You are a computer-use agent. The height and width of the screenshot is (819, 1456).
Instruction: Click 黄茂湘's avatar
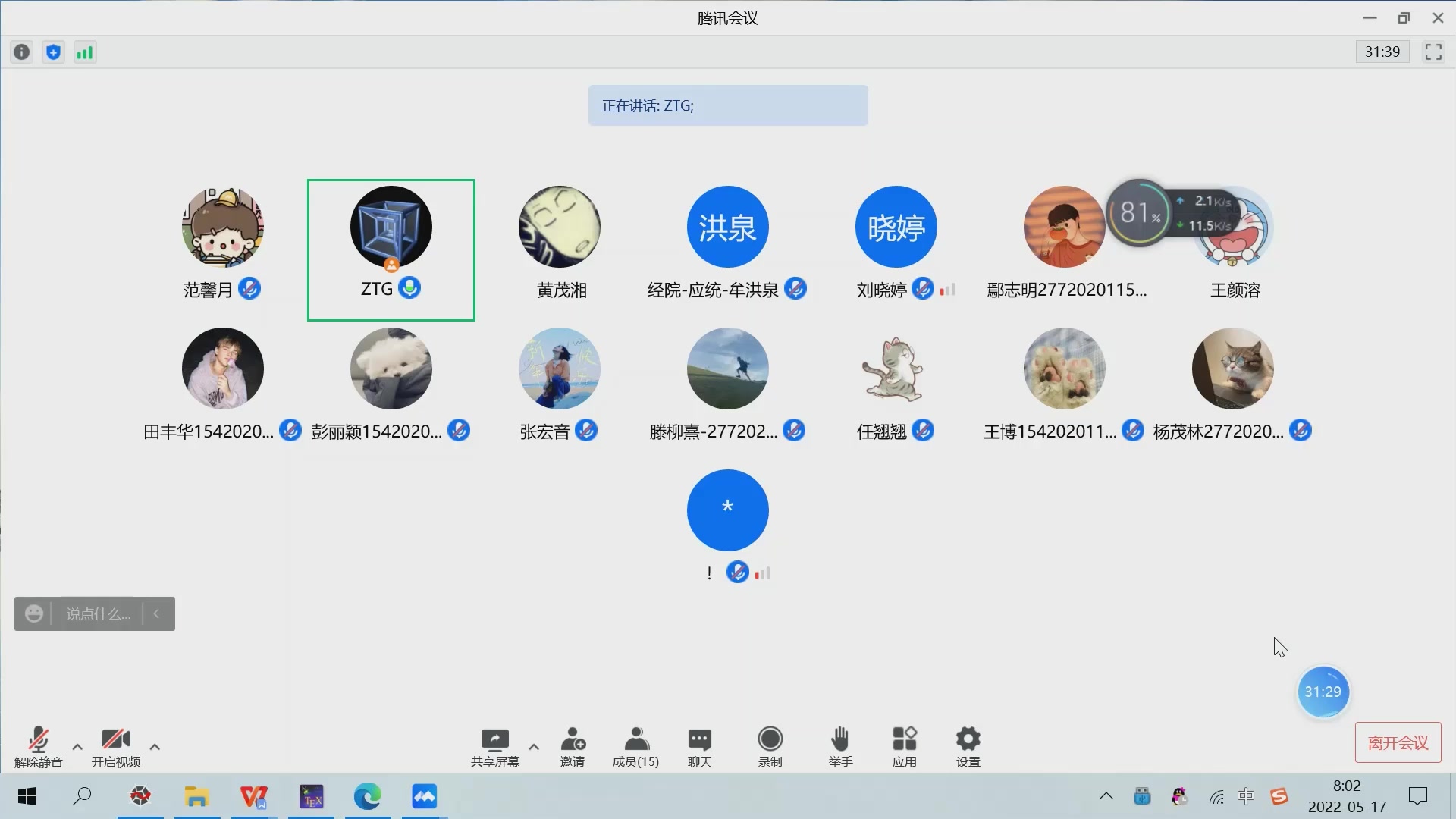coord(560,227)
